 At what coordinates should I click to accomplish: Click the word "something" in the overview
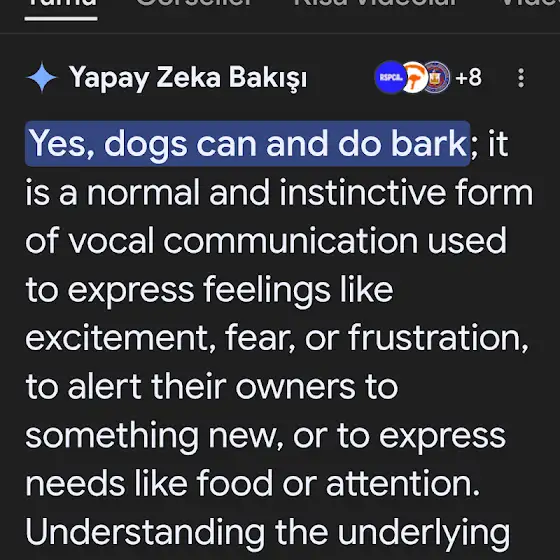111,436
